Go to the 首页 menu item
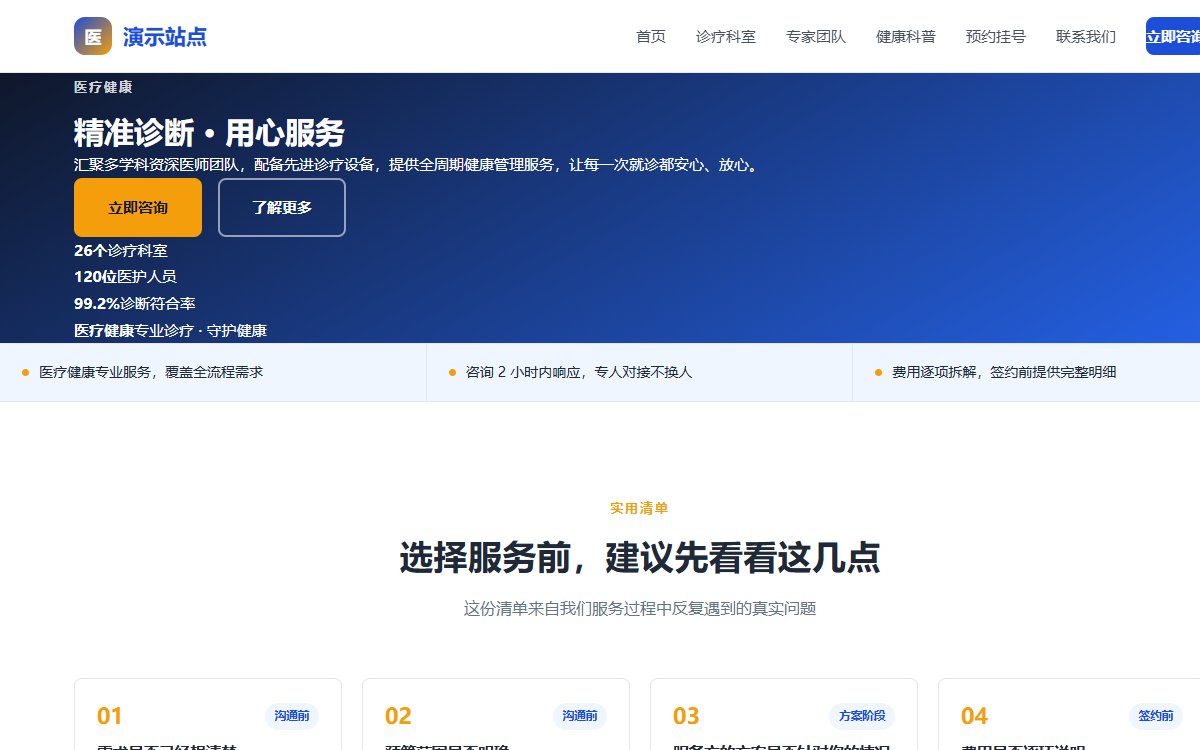This screenshot has width=1200, height=750. (x=651, y=37)
